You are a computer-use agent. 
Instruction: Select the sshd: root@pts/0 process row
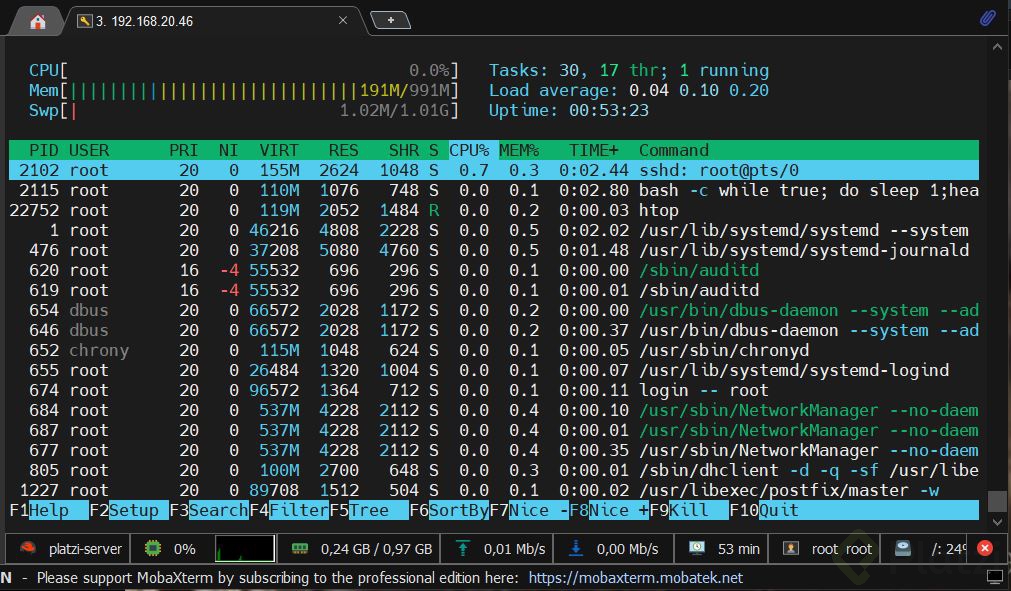click(x=494, y=170)
